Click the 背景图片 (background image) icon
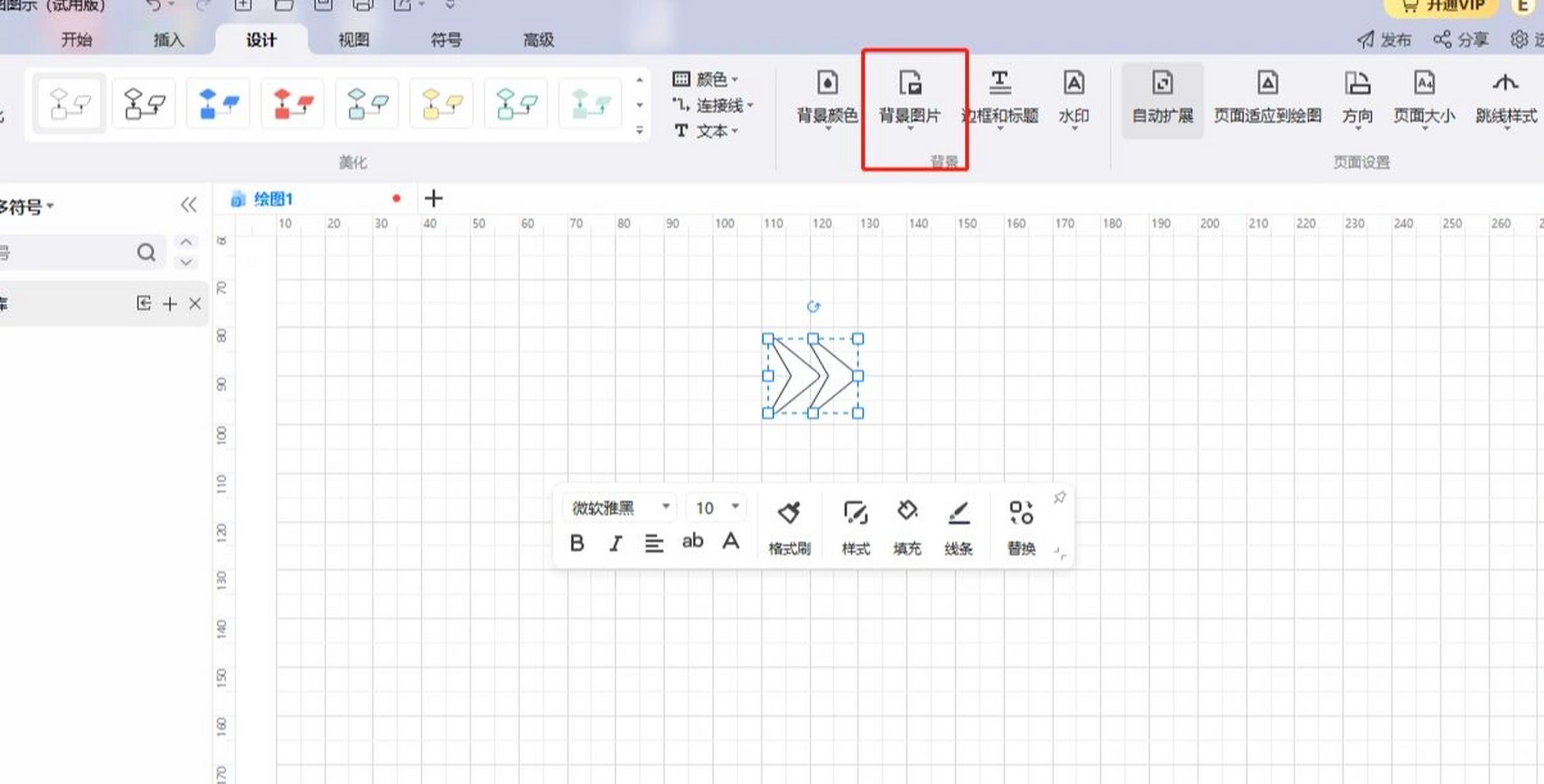 point(912,98)
